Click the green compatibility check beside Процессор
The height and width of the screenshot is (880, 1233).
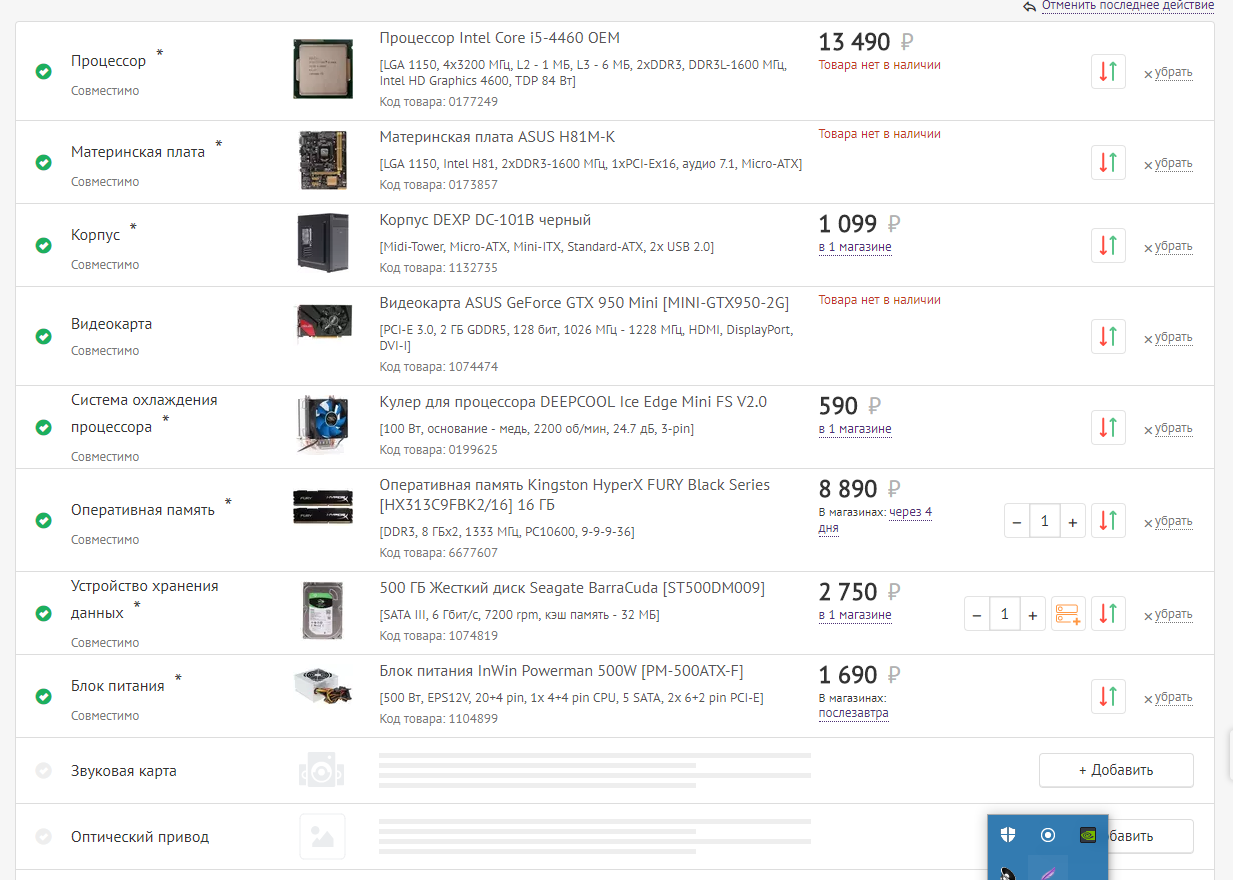[x=43, y=72]
